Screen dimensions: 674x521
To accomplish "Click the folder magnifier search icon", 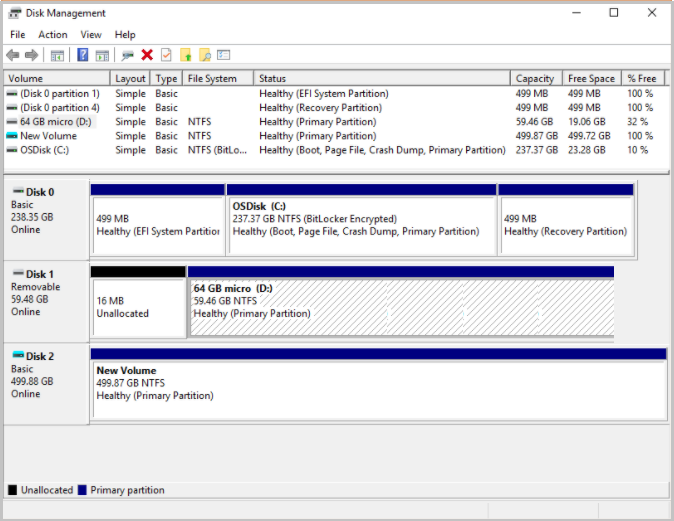I will [x=204, y=55].
